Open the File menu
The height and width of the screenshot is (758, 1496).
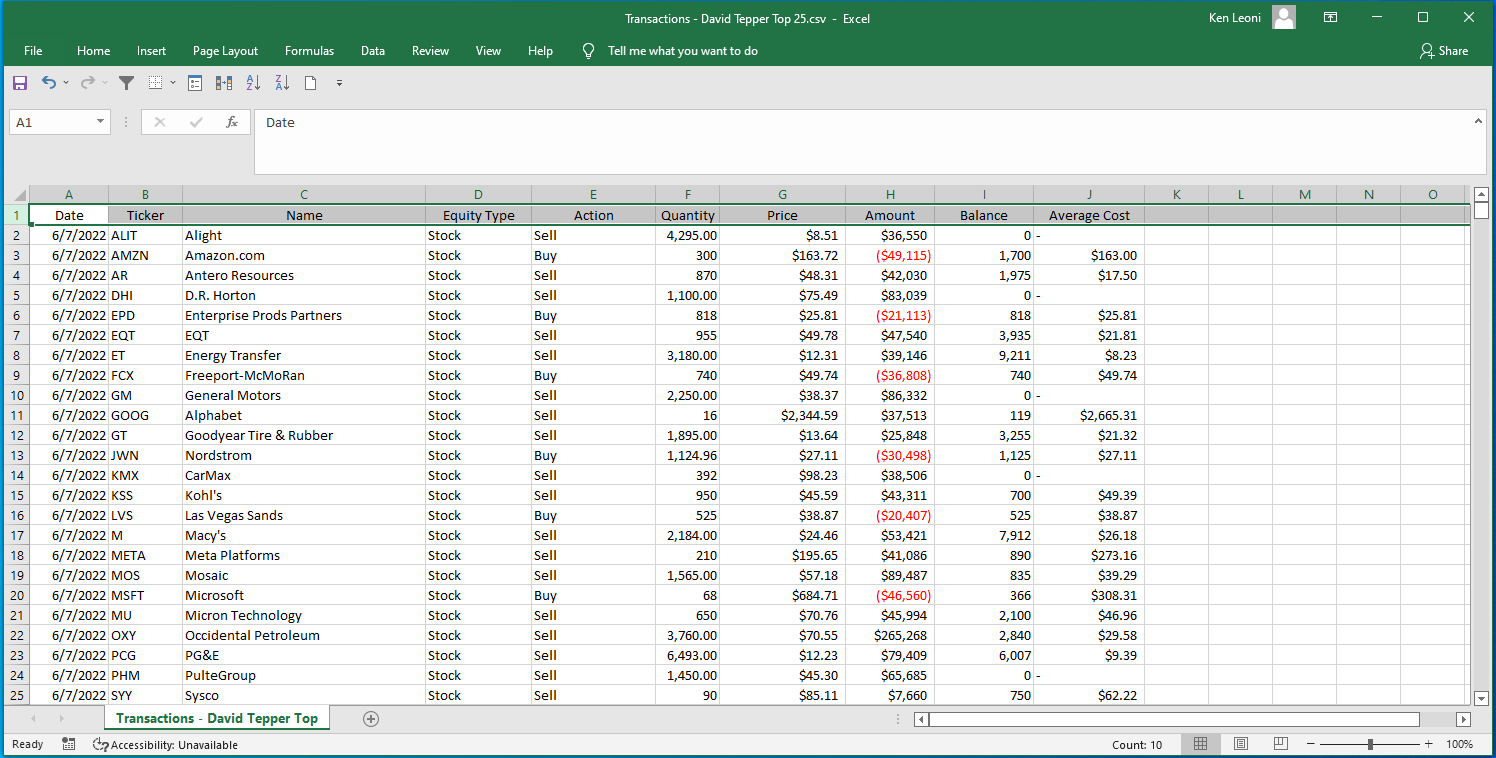(33, 50)
